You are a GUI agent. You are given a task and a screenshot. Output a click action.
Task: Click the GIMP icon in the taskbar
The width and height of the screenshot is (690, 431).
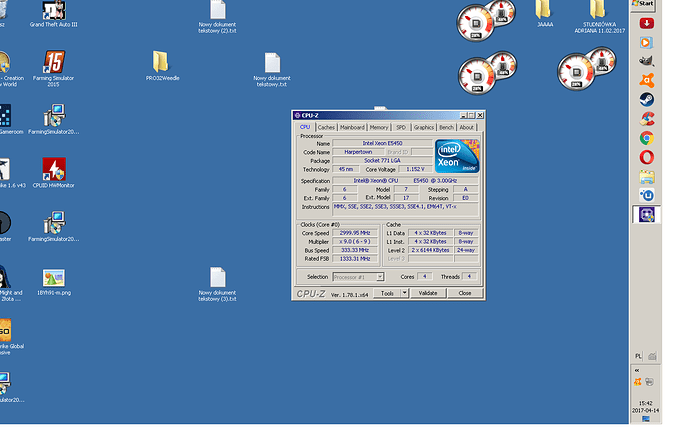tap(646, 61)
